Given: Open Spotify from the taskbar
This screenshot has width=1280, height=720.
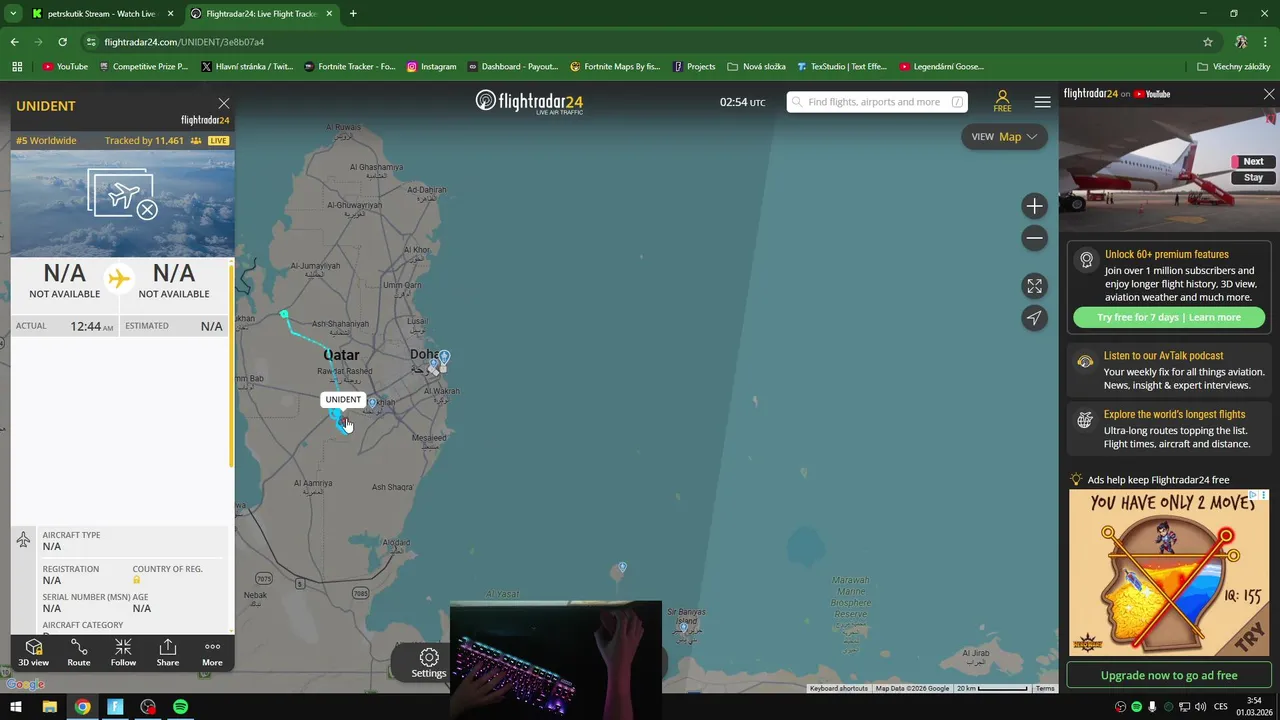Looking at the screenshot, I should pos(180,707).
